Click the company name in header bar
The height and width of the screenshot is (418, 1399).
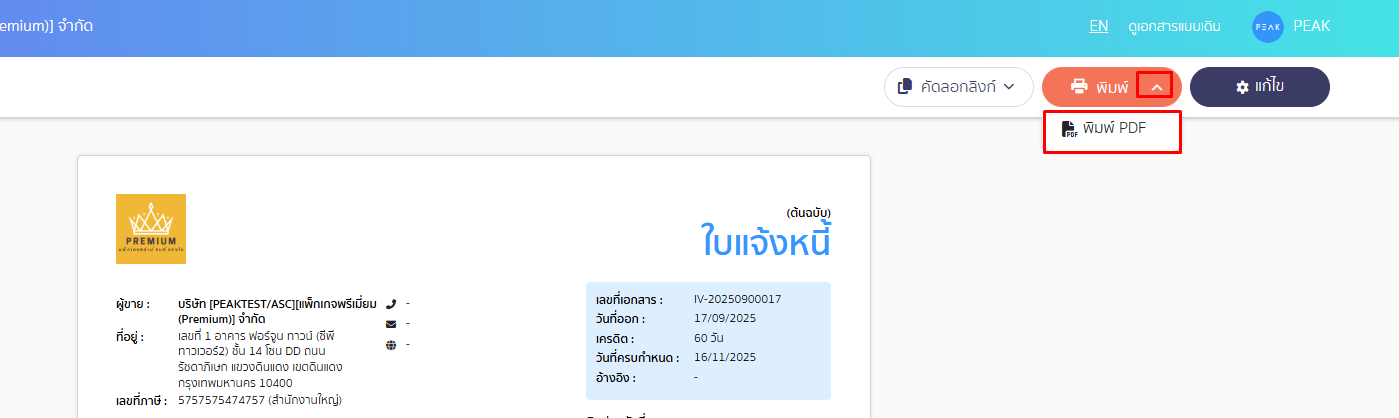(47, 27)
